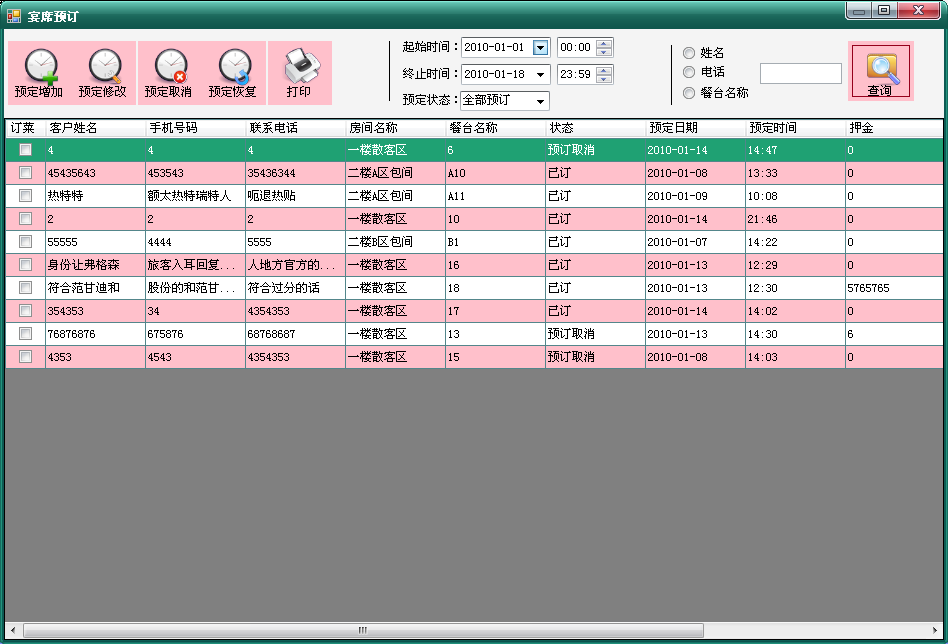Viewport: 948px width, 644px height.
Task: Click the 2010-01-09 date cell
Action: tap(695, 196)
